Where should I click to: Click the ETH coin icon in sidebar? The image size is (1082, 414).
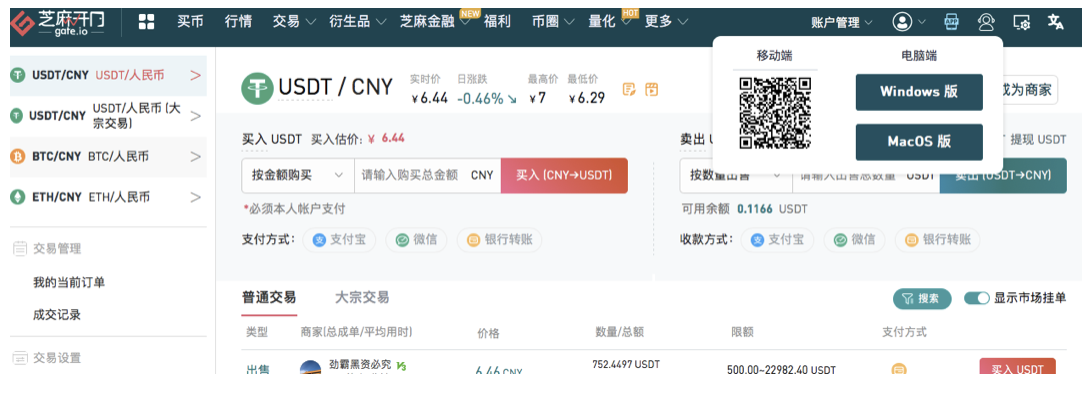tap(17, 197)
